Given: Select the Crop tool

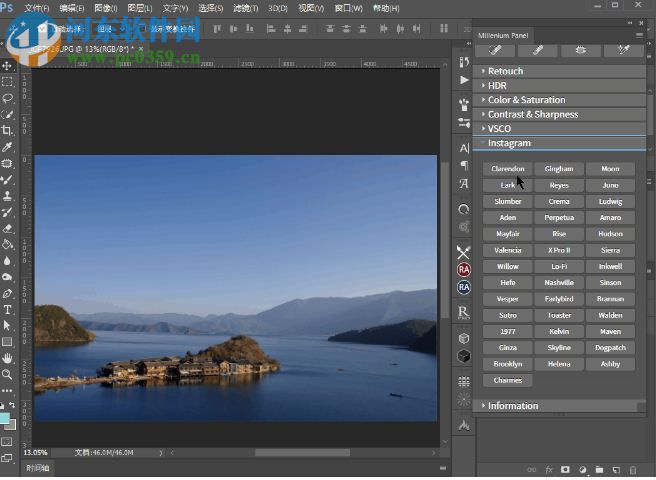Looking at the screenshot, I should 7,131.
